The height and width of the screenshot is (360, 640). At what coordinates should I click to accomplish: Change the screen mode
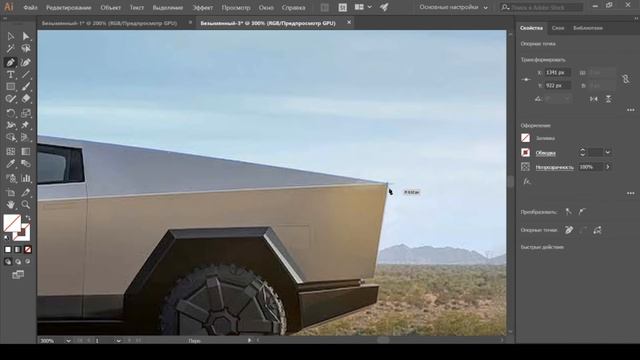(18, 275)
